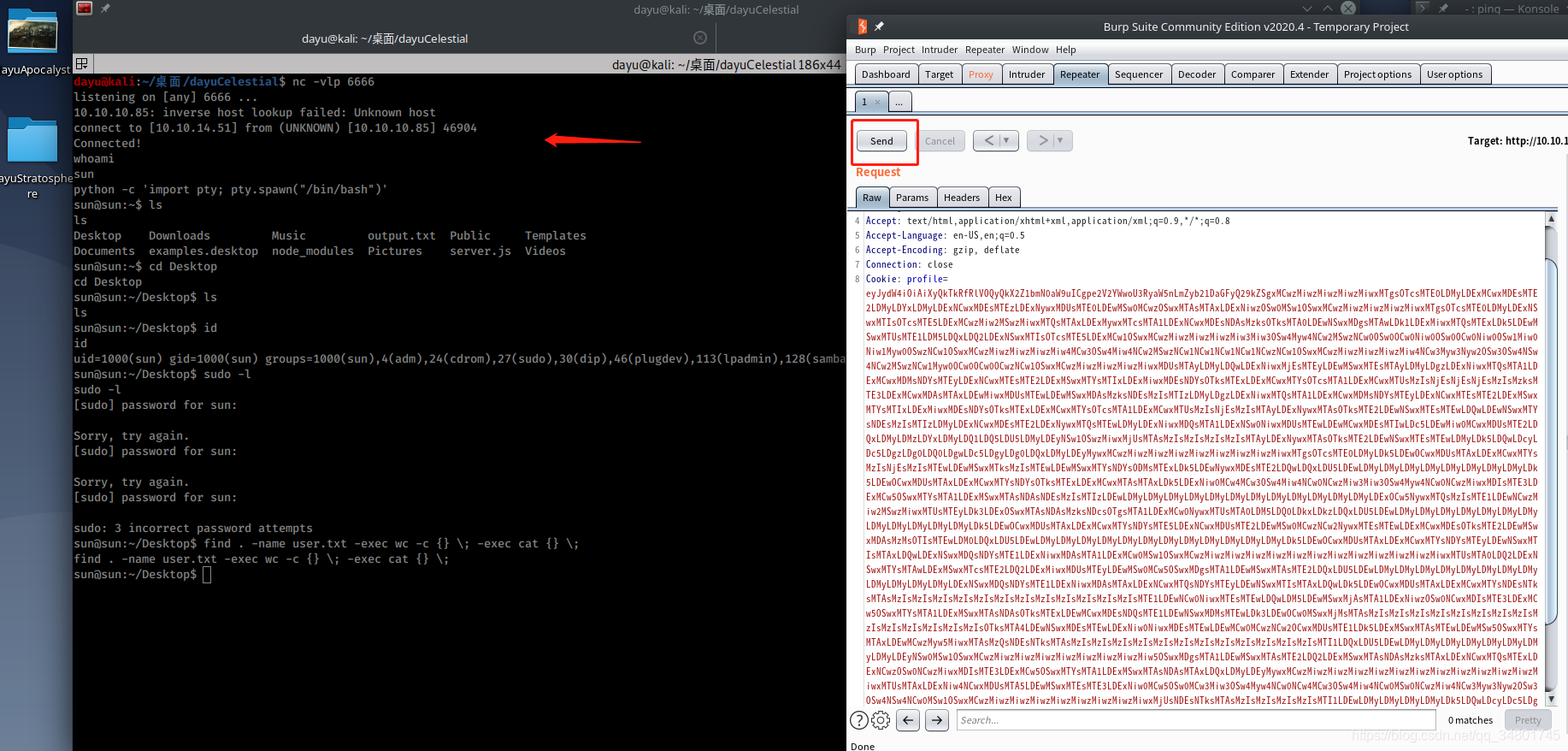Click the Pretty button
This screenshot has width=1568, height=751.
coord(1528,720)
